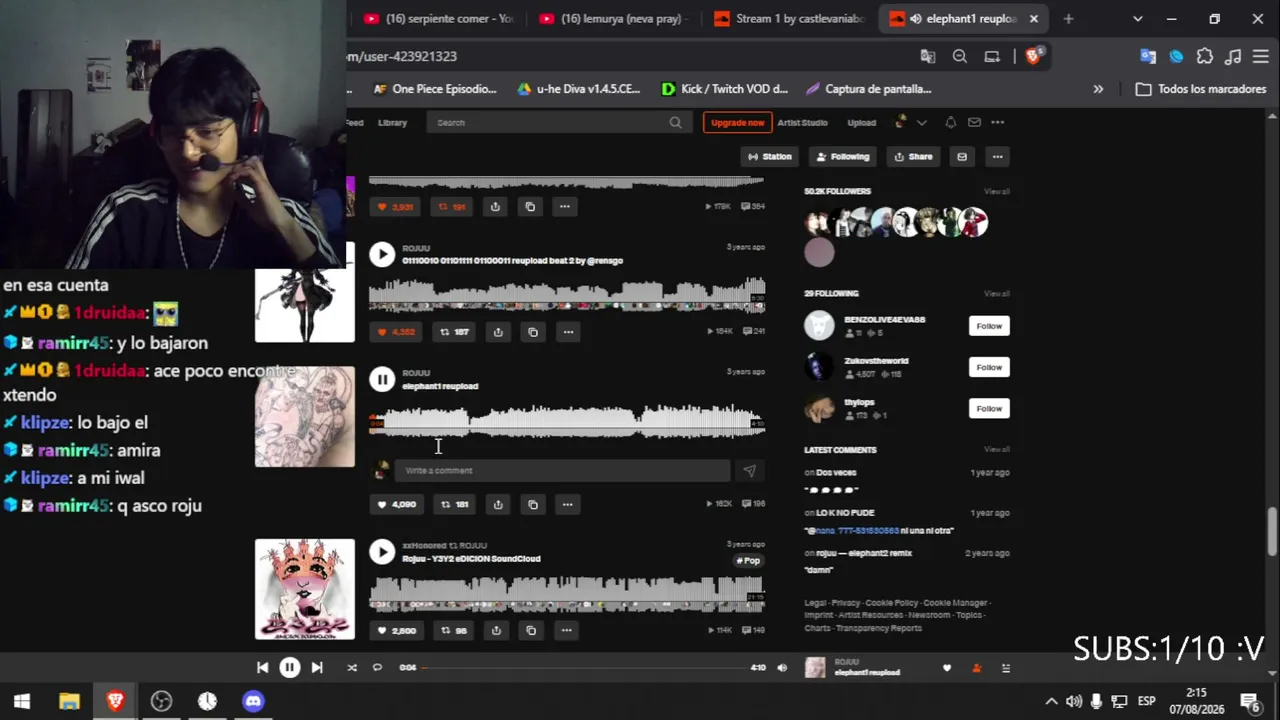Screen dimensions: 1280x720
Task: Click the Write a comment field
Action: pyautogui.click(x=562, y=470)
